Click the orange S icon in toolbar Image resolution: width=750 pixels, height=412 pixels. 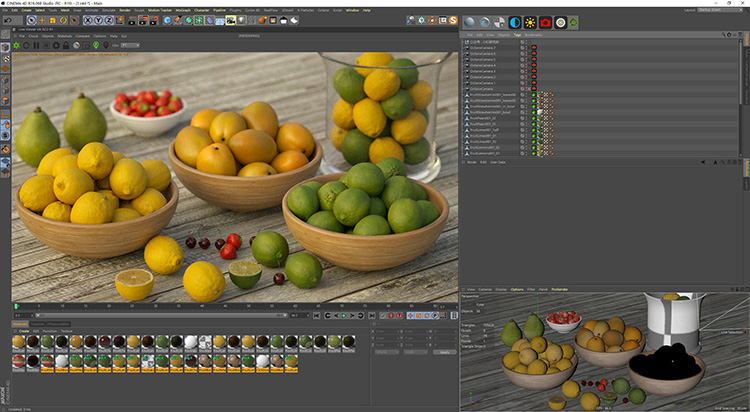[x=453, y=20]
